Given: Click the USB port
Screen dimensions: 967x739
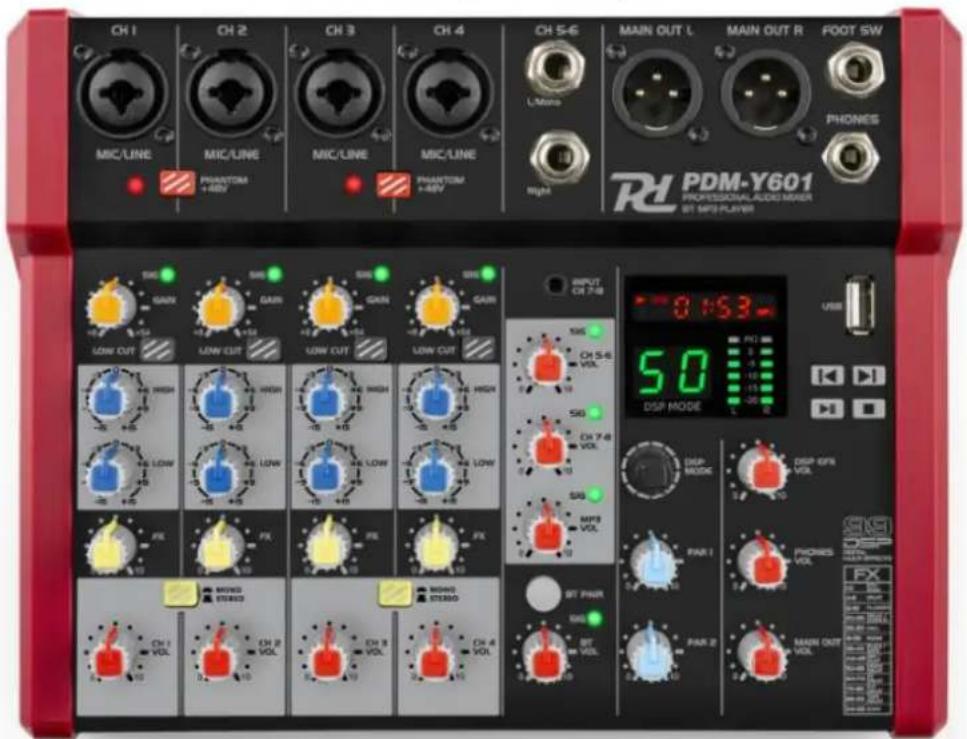Looking at the screenshot, I should [x=860, y=305].
